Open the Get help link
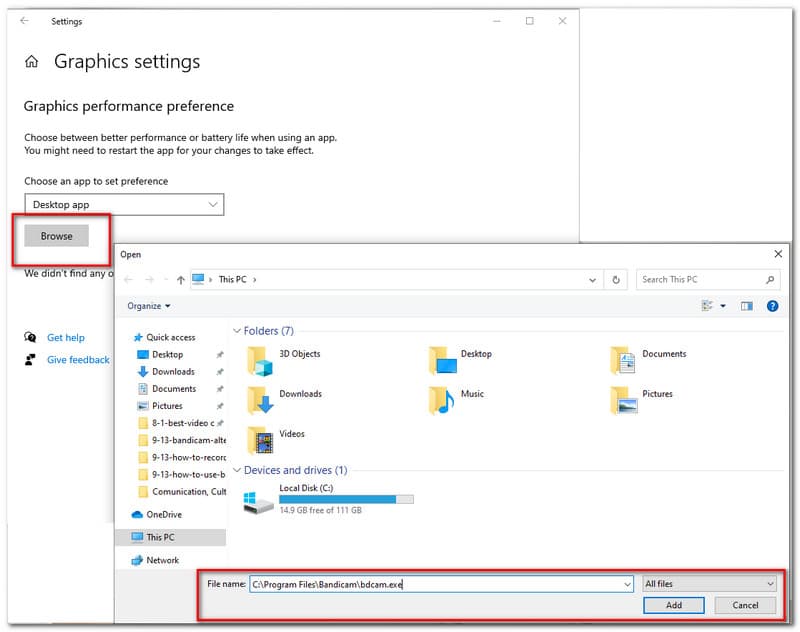 click(x=66, y=338)
